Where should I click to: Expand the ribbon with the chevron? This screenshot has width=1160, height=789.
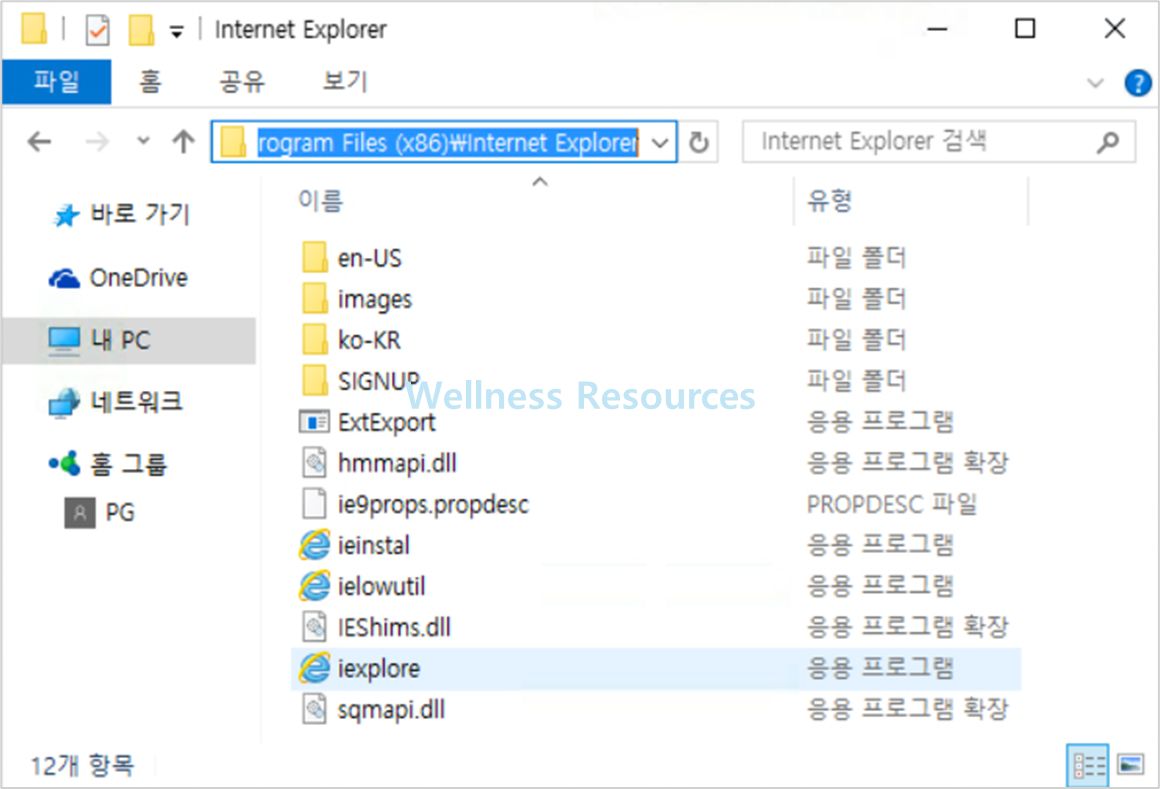(x=1095, y=83)
